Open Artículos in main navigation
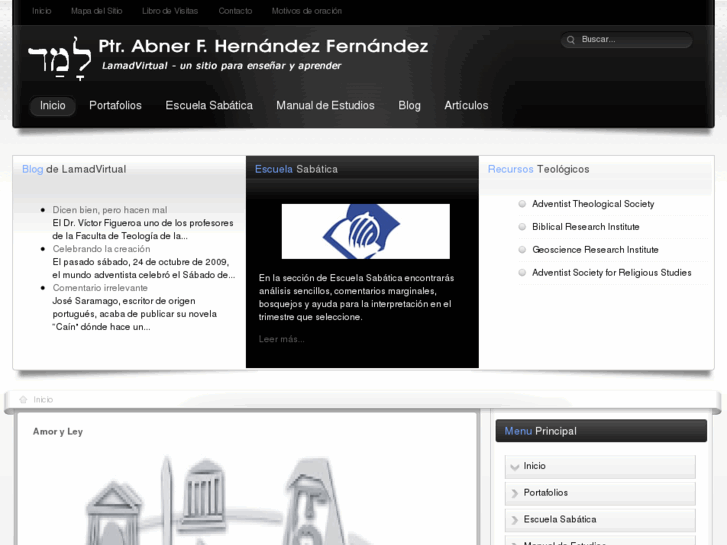The width and height of the screenshot is (727, 545). (x=466, y=106)
